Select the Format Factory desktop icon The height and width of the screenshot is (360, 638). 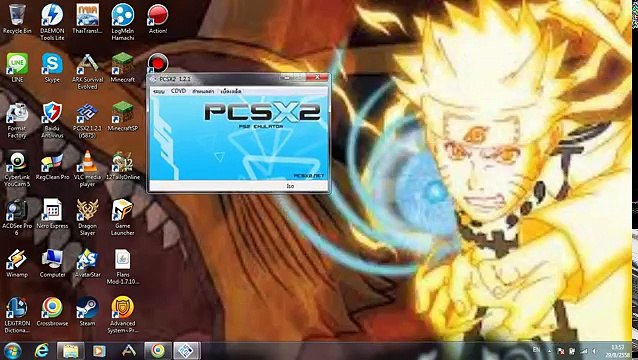(17, 120)
